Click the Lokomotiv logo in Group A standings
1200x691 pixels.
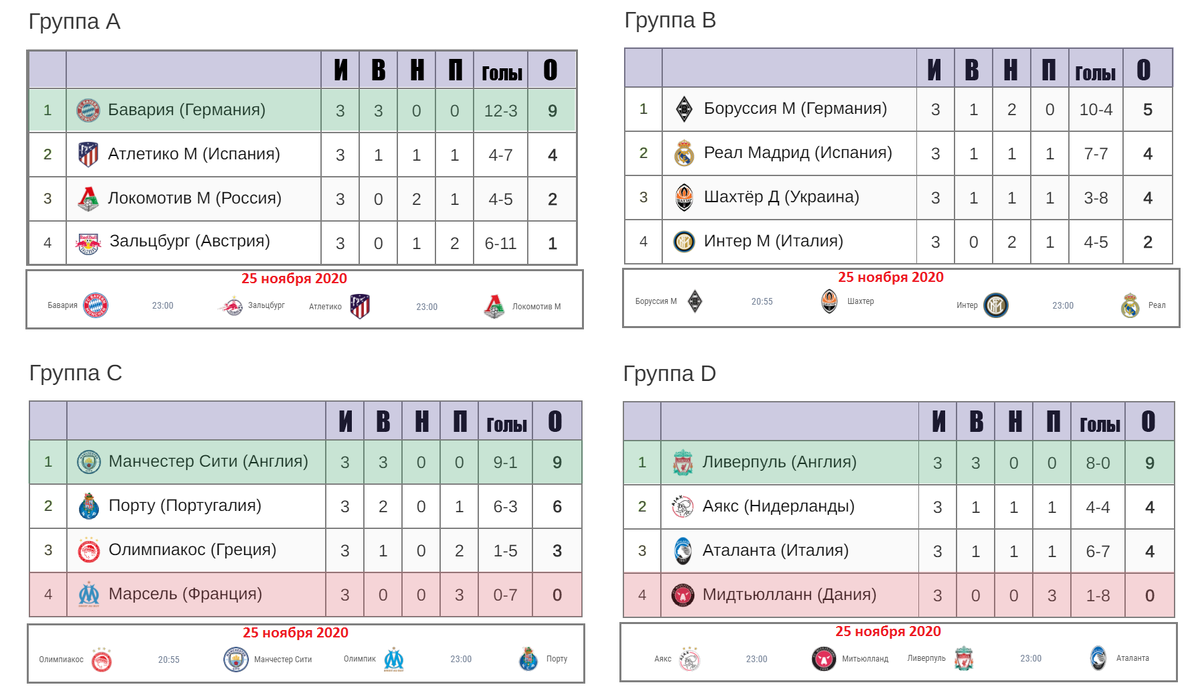click(89, 199)
